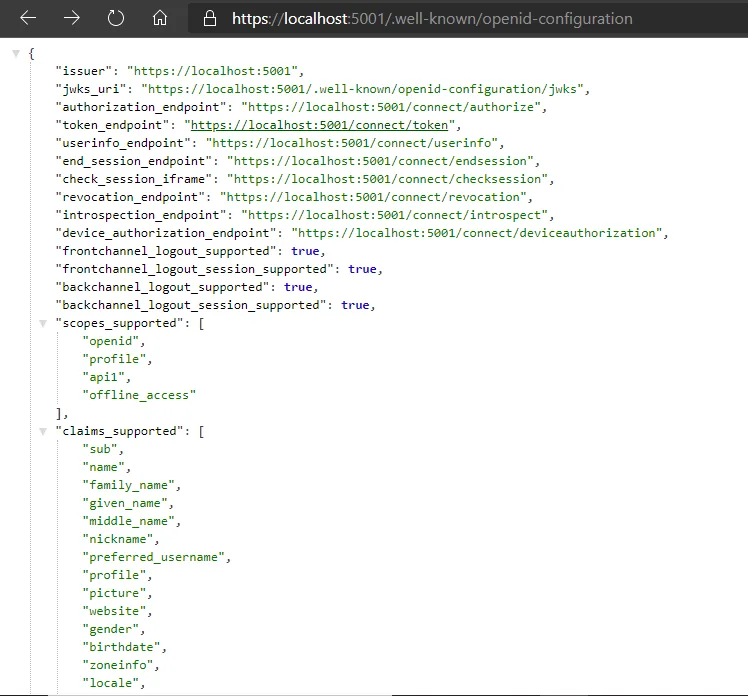Select the "claims_supported" key name
Image resolution: width=748 pixels, height=696 pixels.
[x=119, y=431]
